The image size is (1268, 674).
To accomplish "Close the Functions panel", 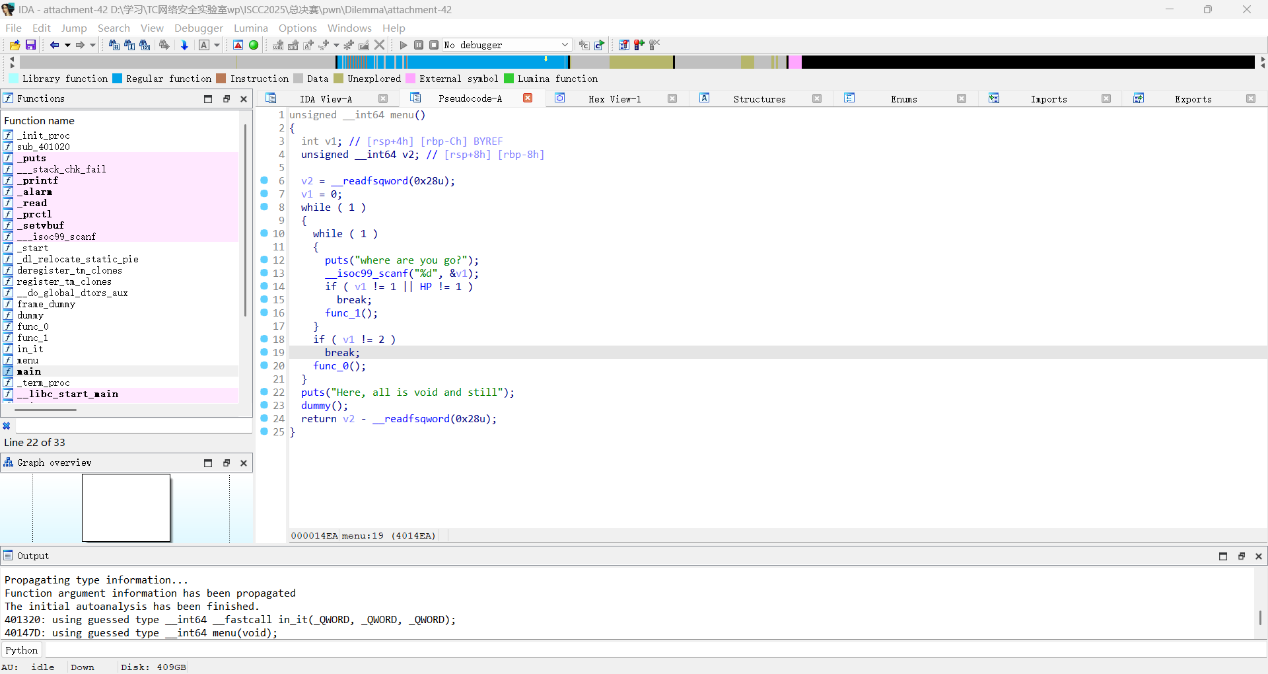I will 244,99.
